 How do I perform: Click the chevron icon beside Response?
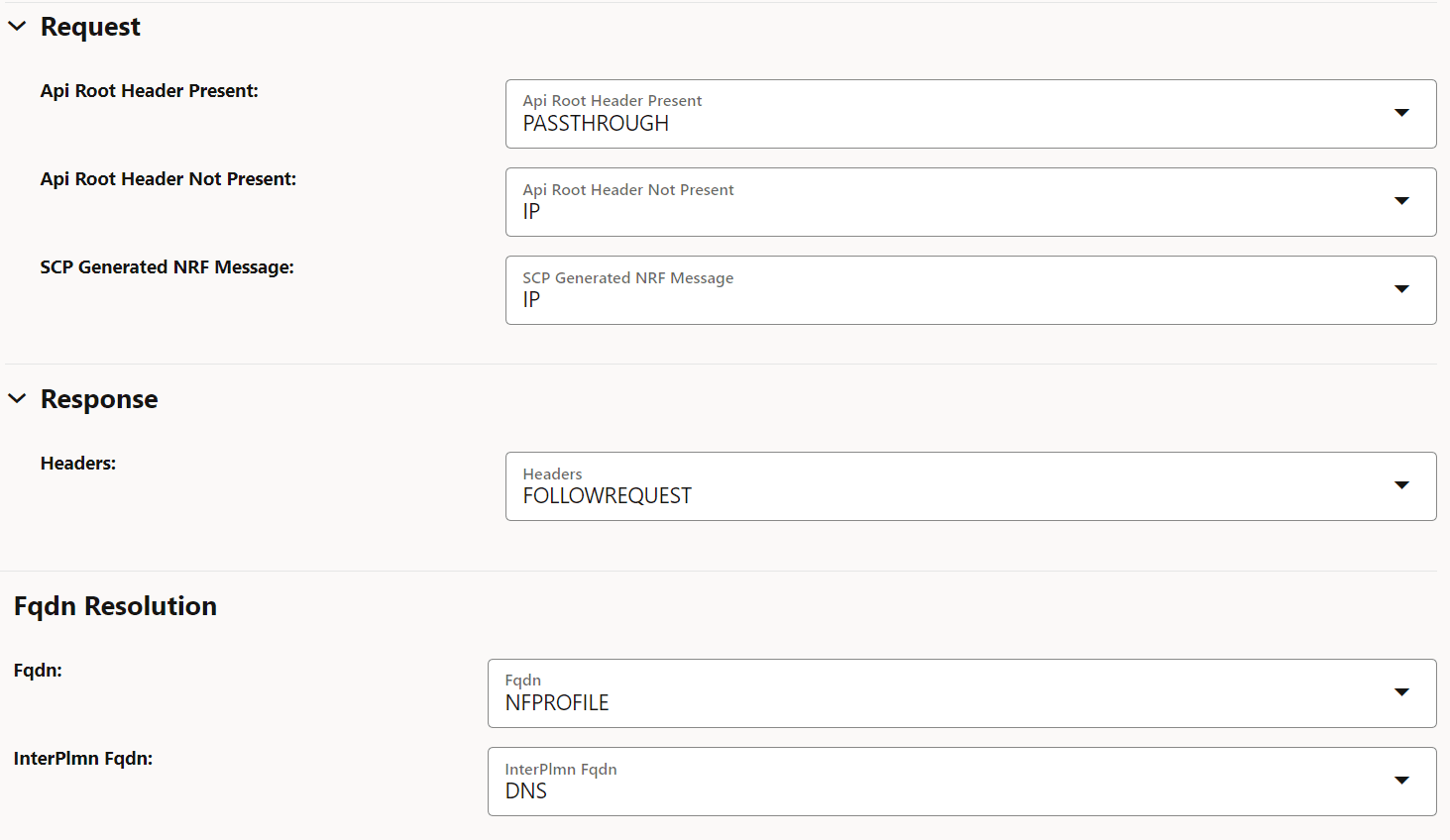point(17,398)
